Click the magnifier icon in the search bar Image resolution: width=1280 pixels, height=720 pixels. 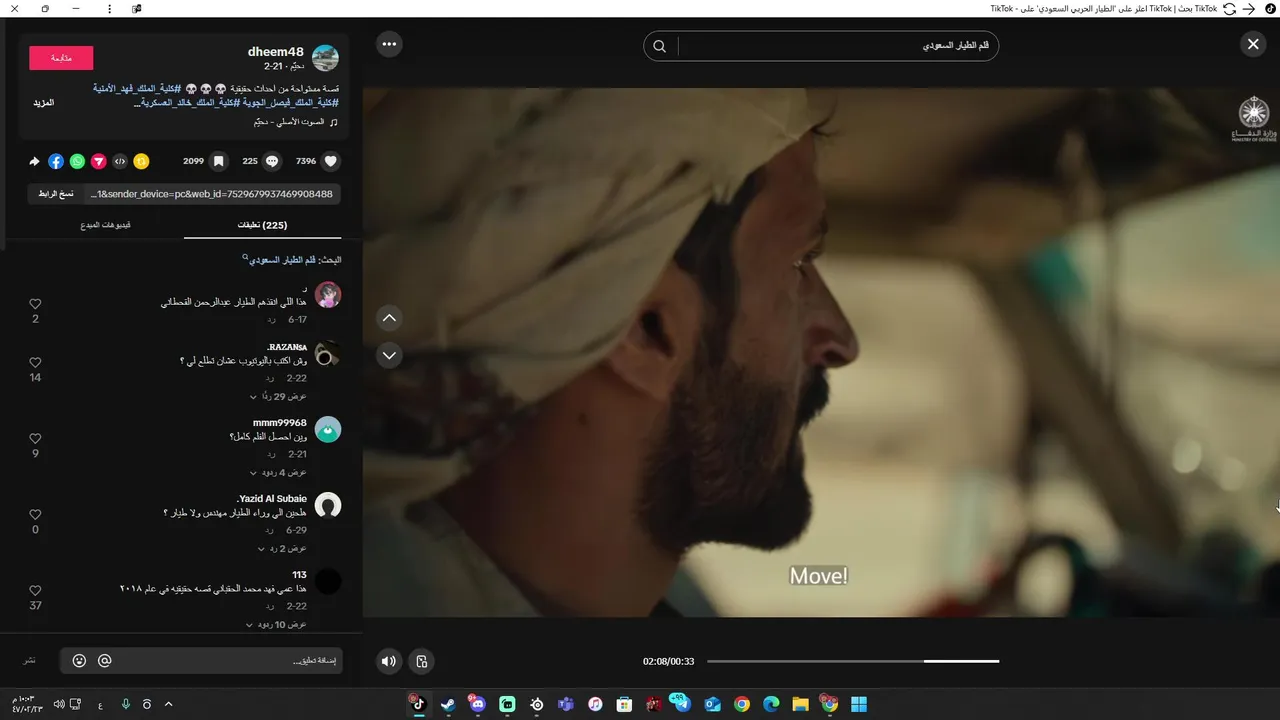660,46
